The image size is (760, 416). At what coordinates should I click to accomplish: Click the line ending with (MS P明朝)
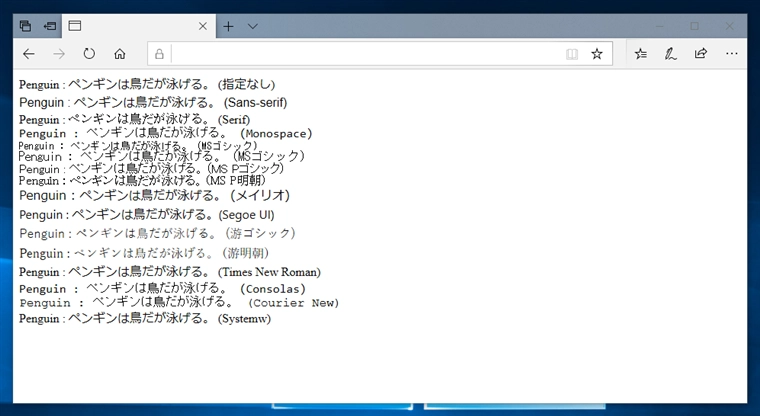(x=142, y=180)
